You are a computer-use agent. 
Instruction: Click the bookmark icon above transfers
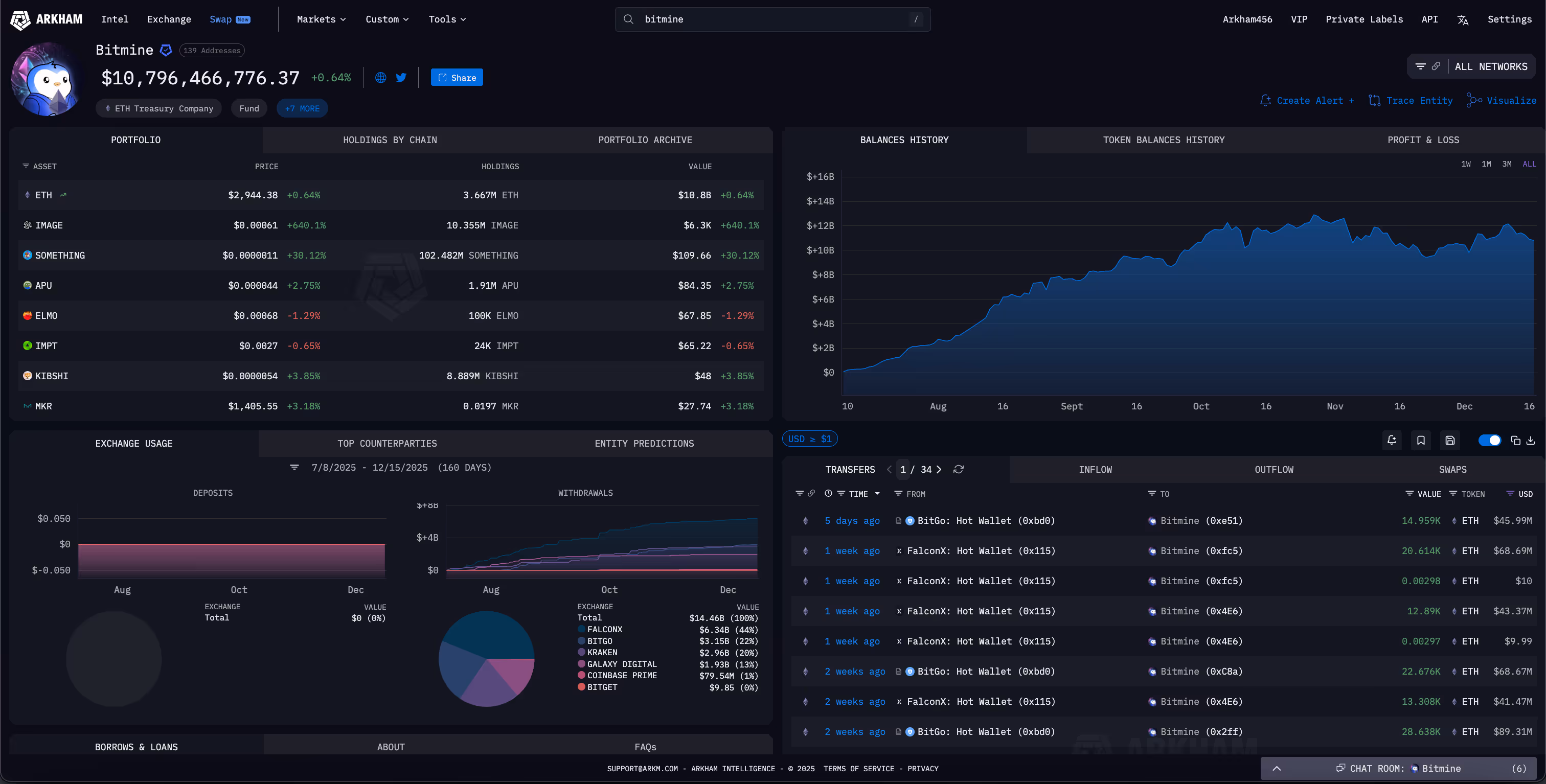[x=1421, y=440]
